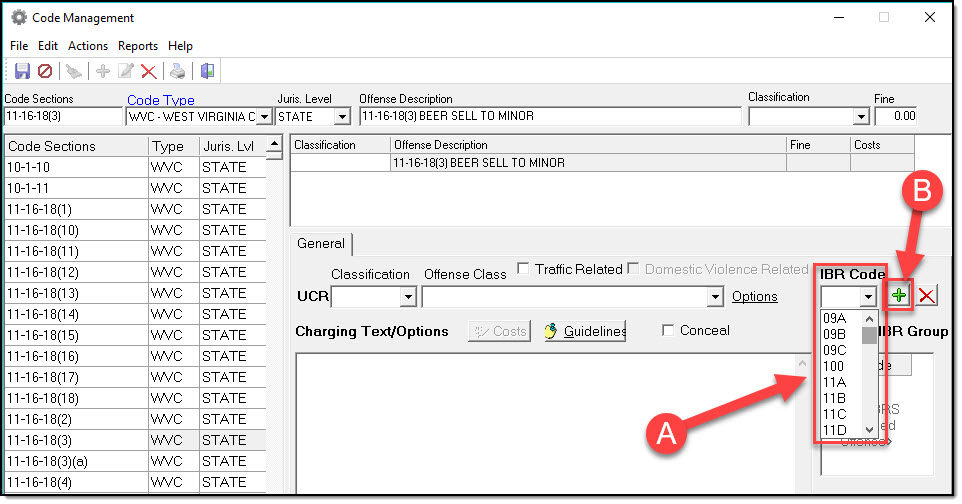The height and width of the screenshot is (504, 962).
Task: Open the Reports menu
Action: point(138,46)
